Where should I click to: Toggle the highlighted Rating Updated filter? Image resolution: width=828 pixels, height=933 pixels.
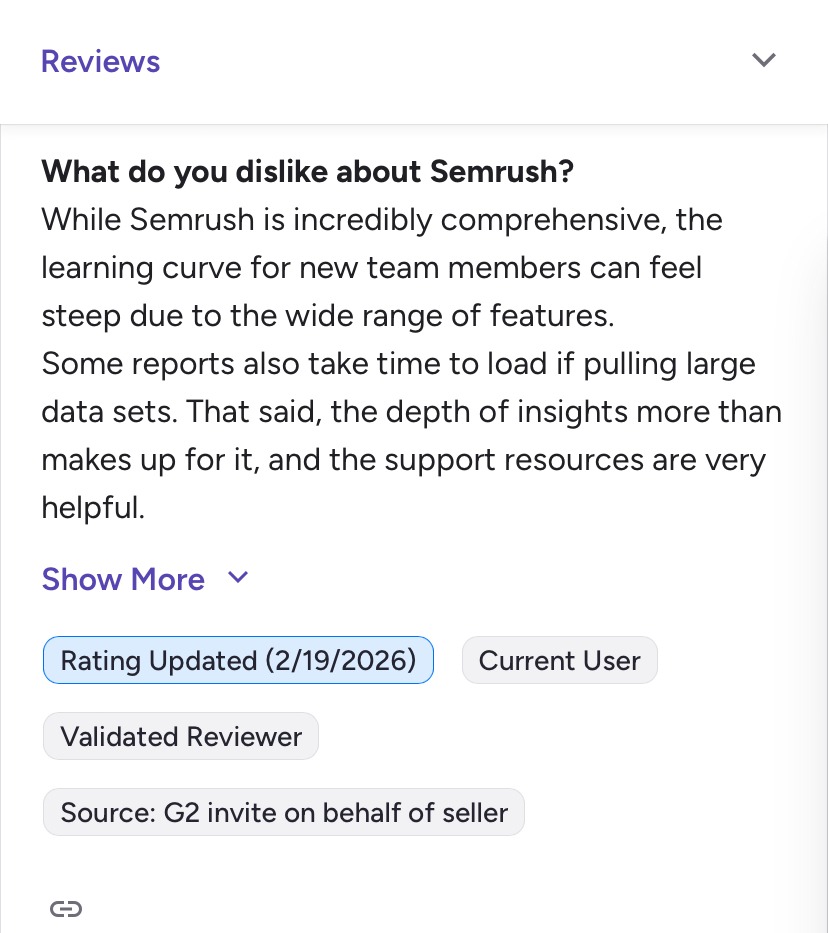point(238,660)
